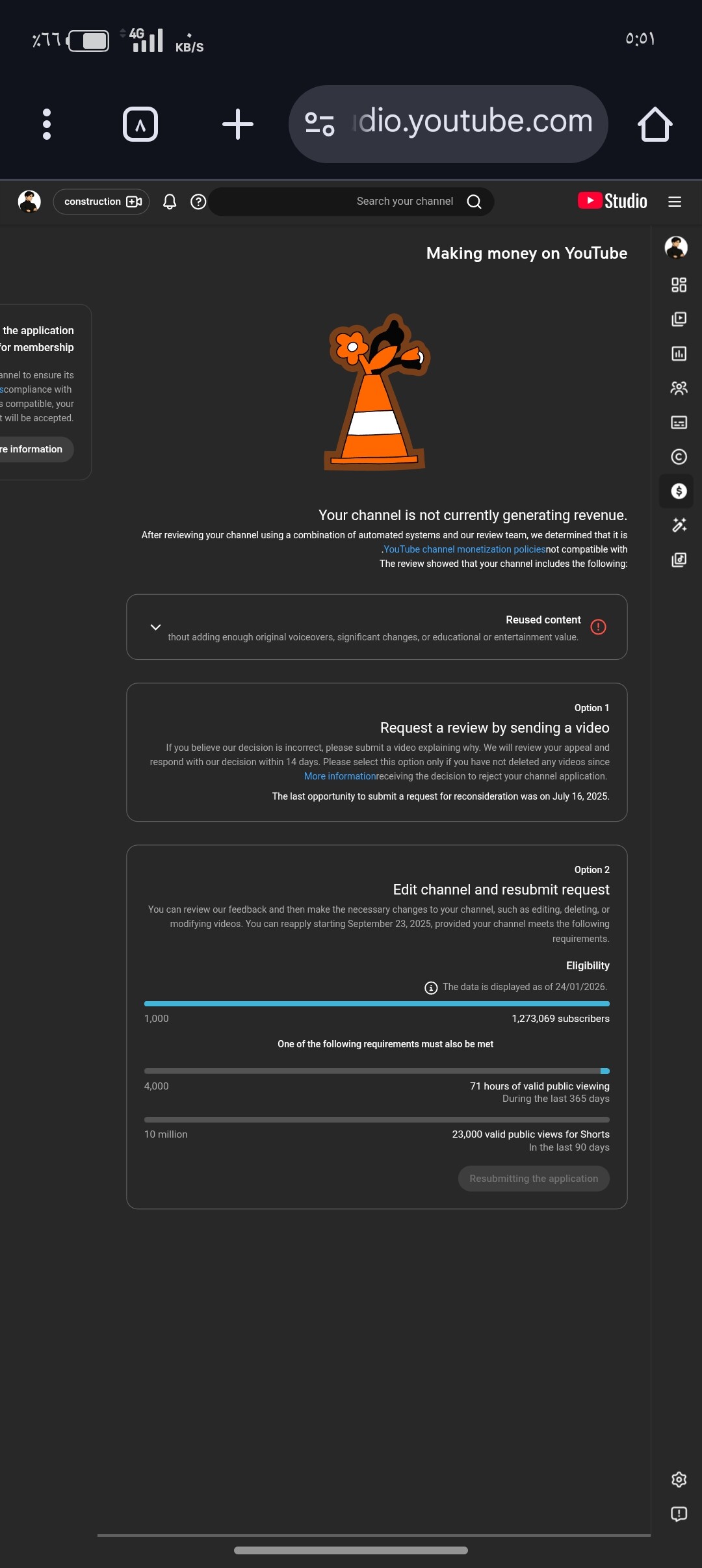The width and height of the screenshot is (702, 1568).
Task: Open the hamburger menu next to Studio
Action: coord(675,202)
